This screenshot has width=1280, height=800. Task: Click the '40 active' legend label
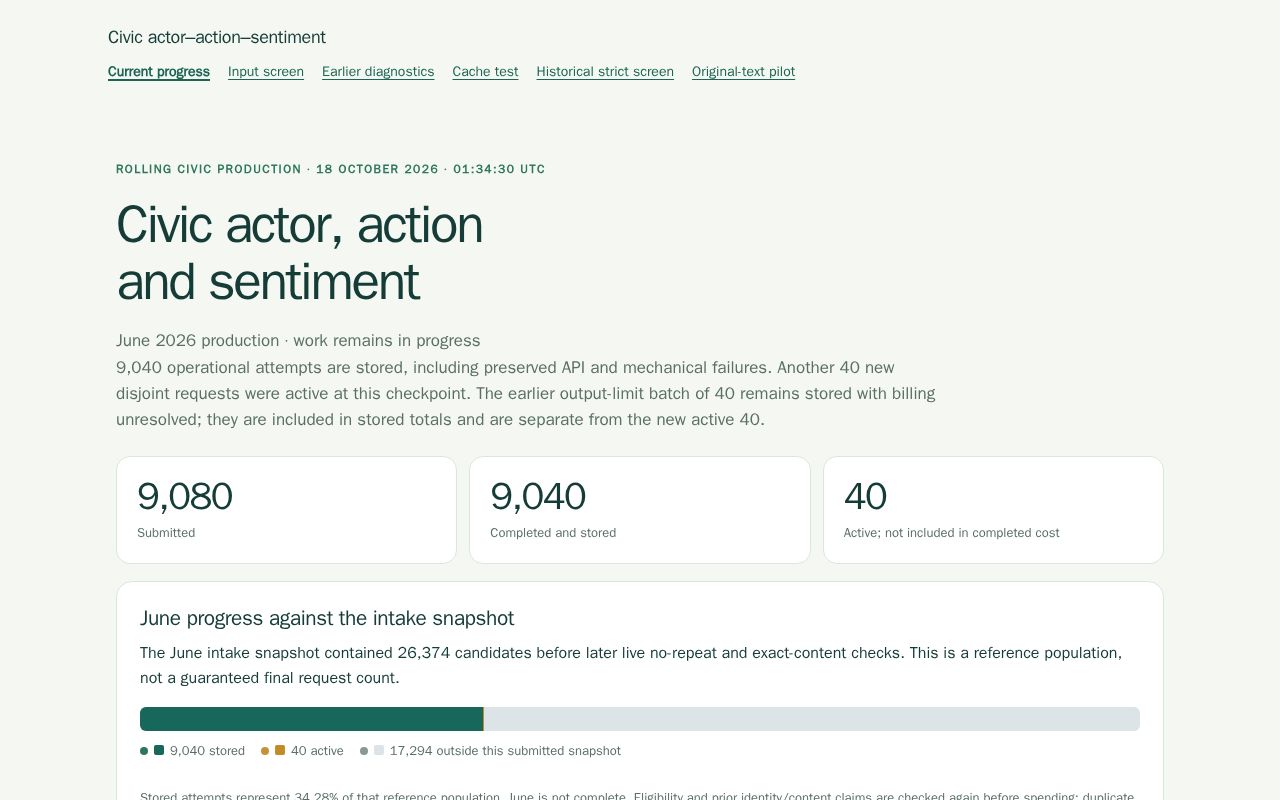tap(317, 751)
